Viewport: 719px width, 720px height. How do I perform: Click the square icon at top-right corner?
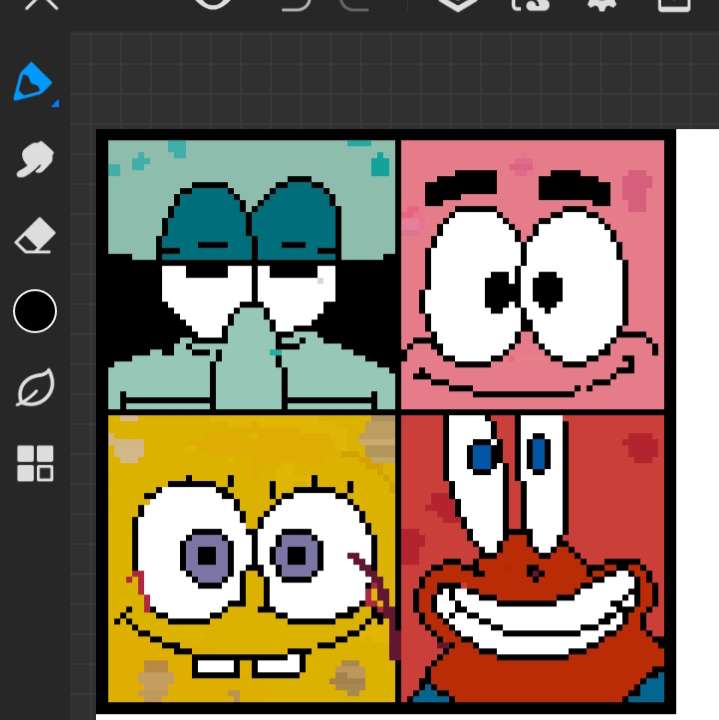tap(675, 5)
